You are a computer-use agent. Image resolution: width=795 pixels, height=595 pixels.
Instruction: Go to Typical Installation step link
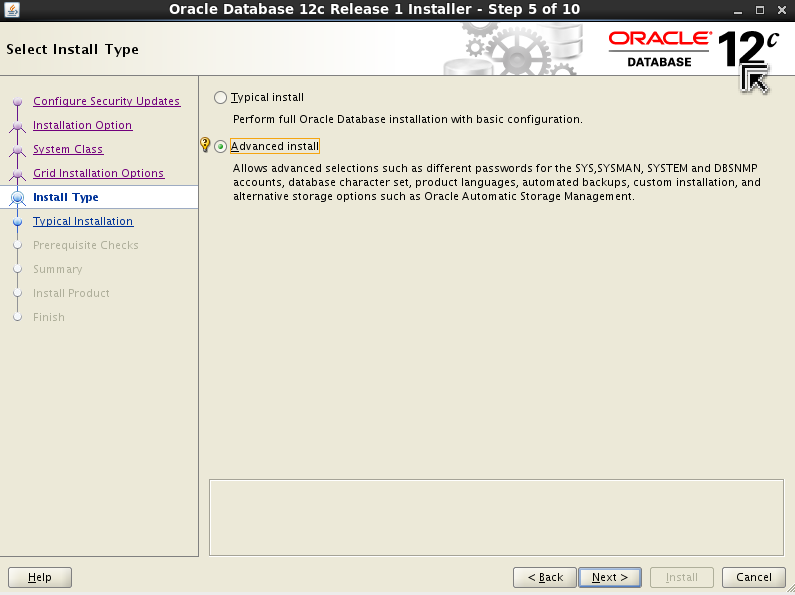[x=83, y=221]
